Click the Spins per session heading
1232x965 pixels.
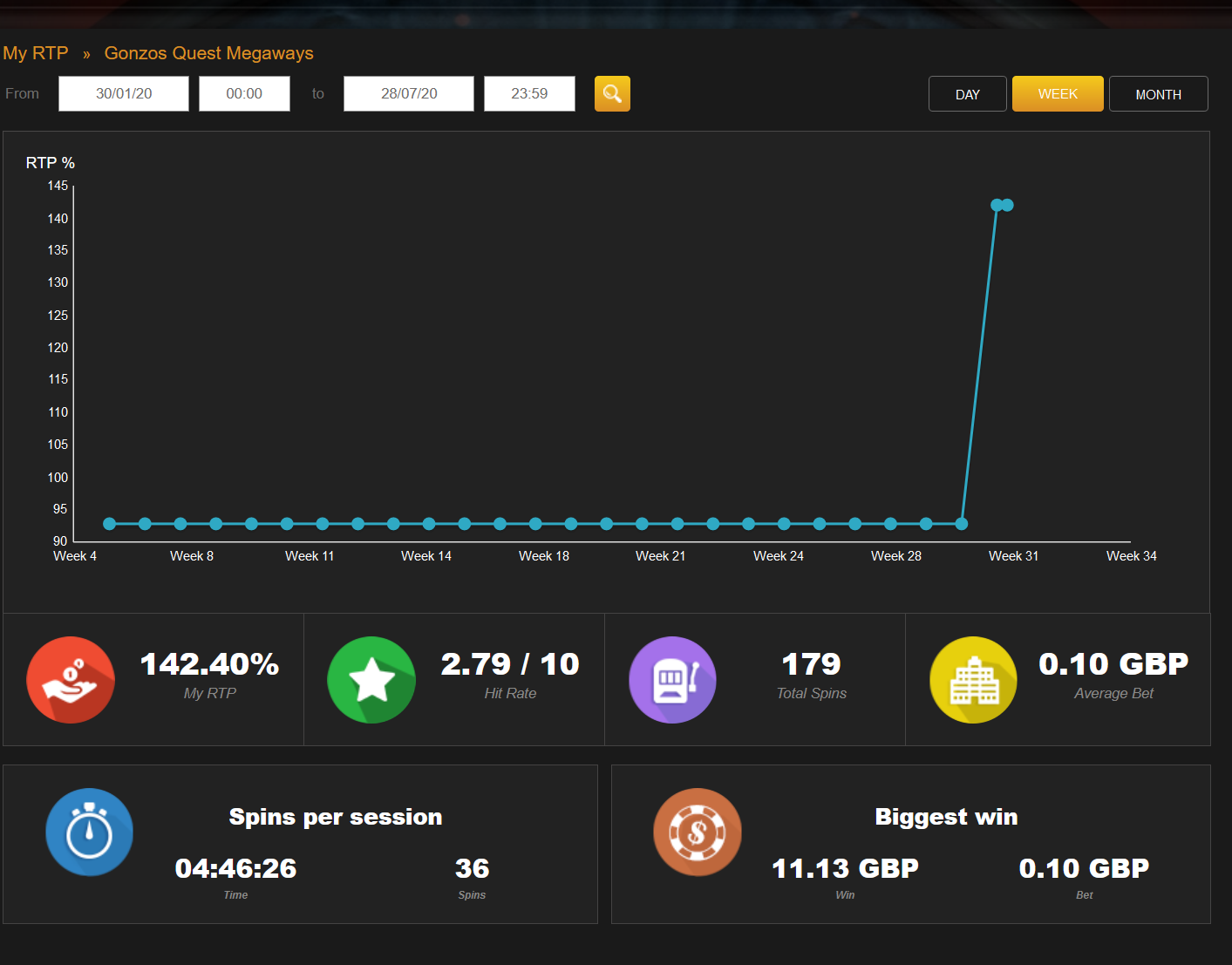(336, 817)
